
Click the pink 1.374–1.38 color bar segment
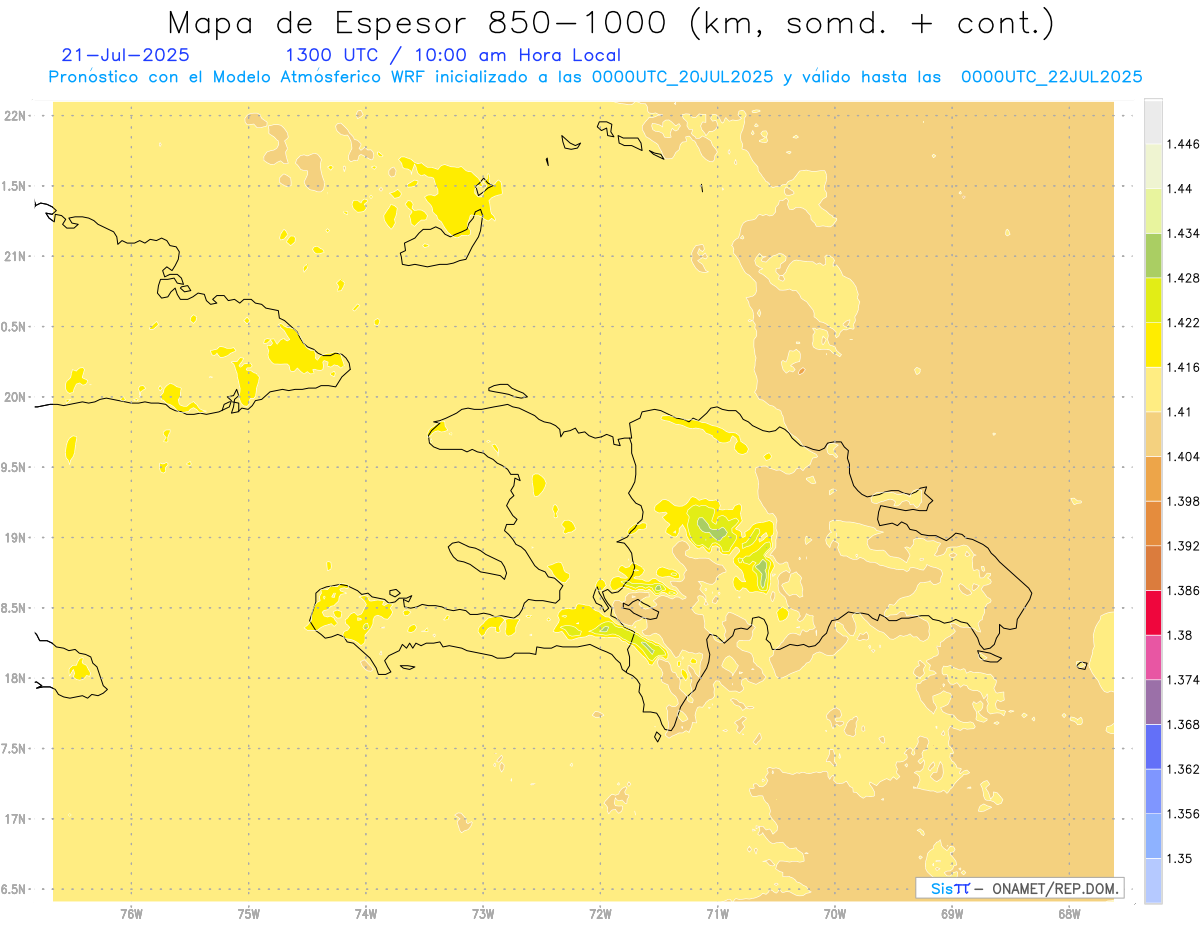click(x=1153, y=657)
